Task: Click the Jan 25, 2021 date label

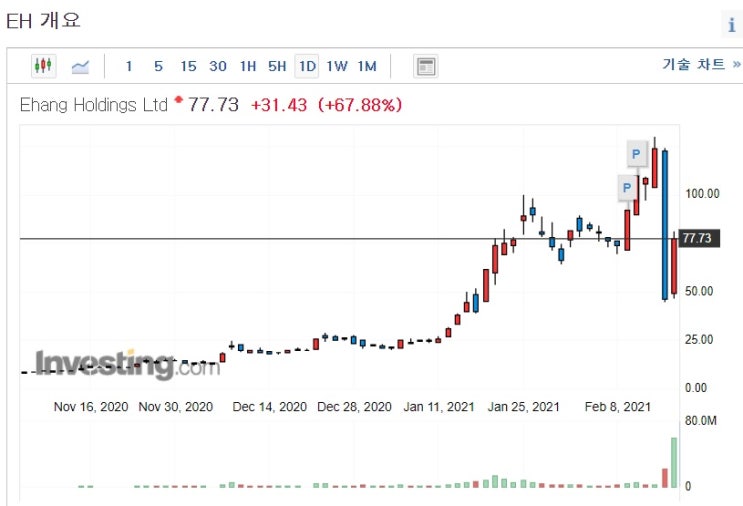Action: point(524,407)
